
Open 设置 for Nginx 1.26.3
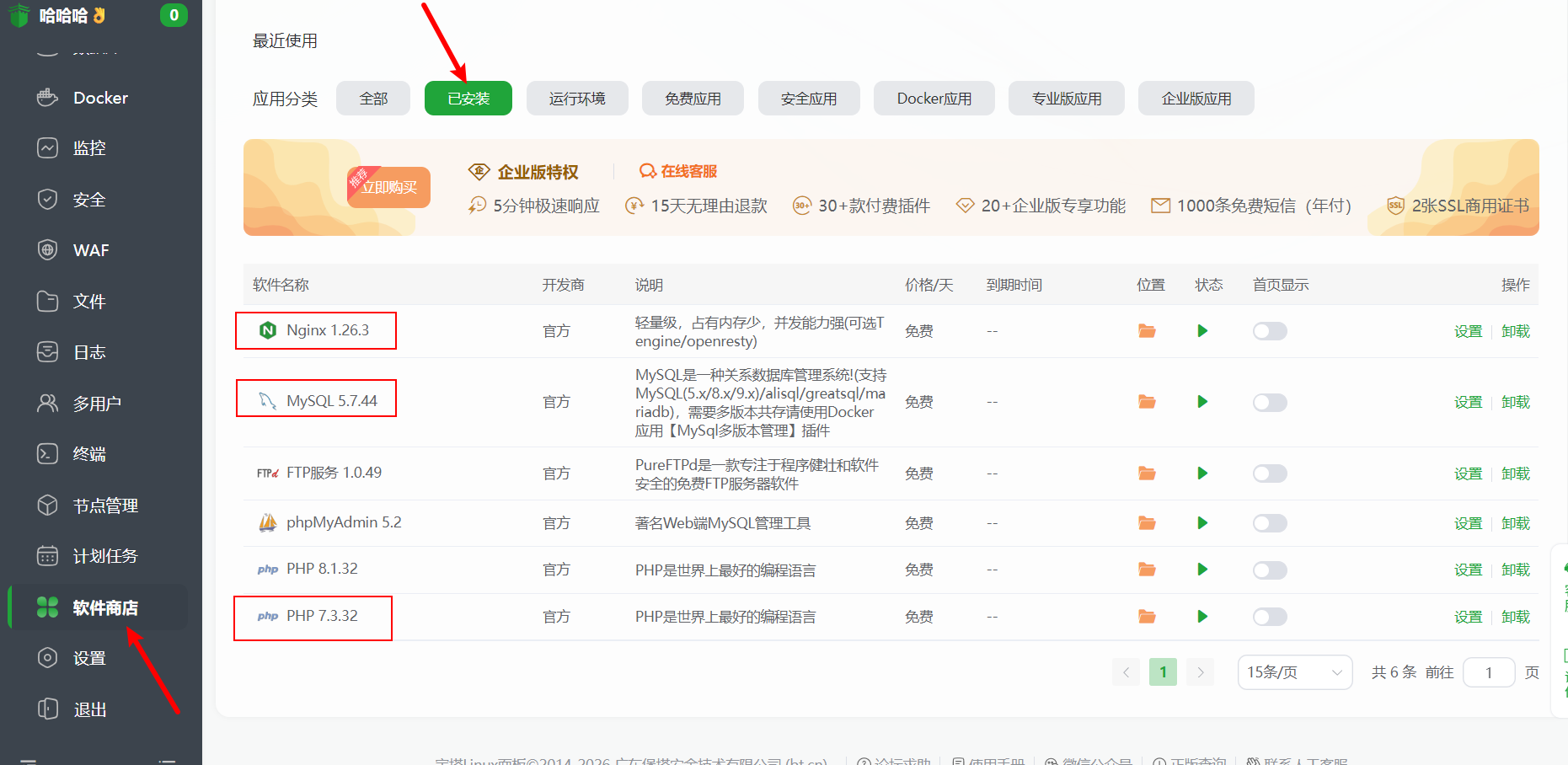[1468, 331]
